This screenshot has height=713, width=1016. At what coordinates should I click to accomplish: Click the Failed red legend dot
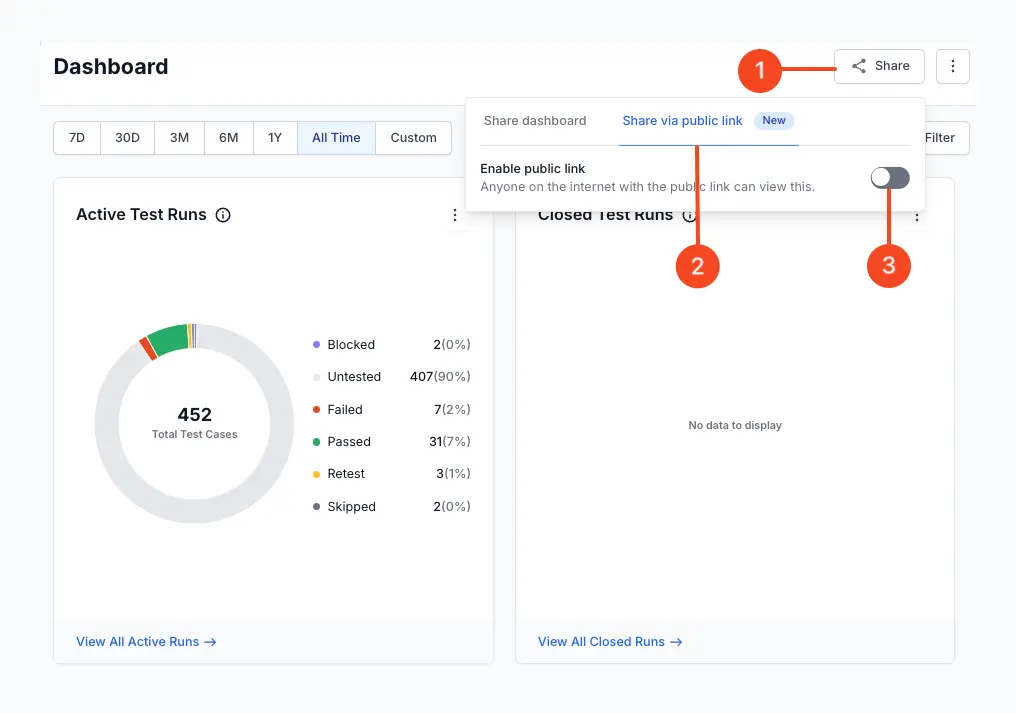click(x=317, y=410)
